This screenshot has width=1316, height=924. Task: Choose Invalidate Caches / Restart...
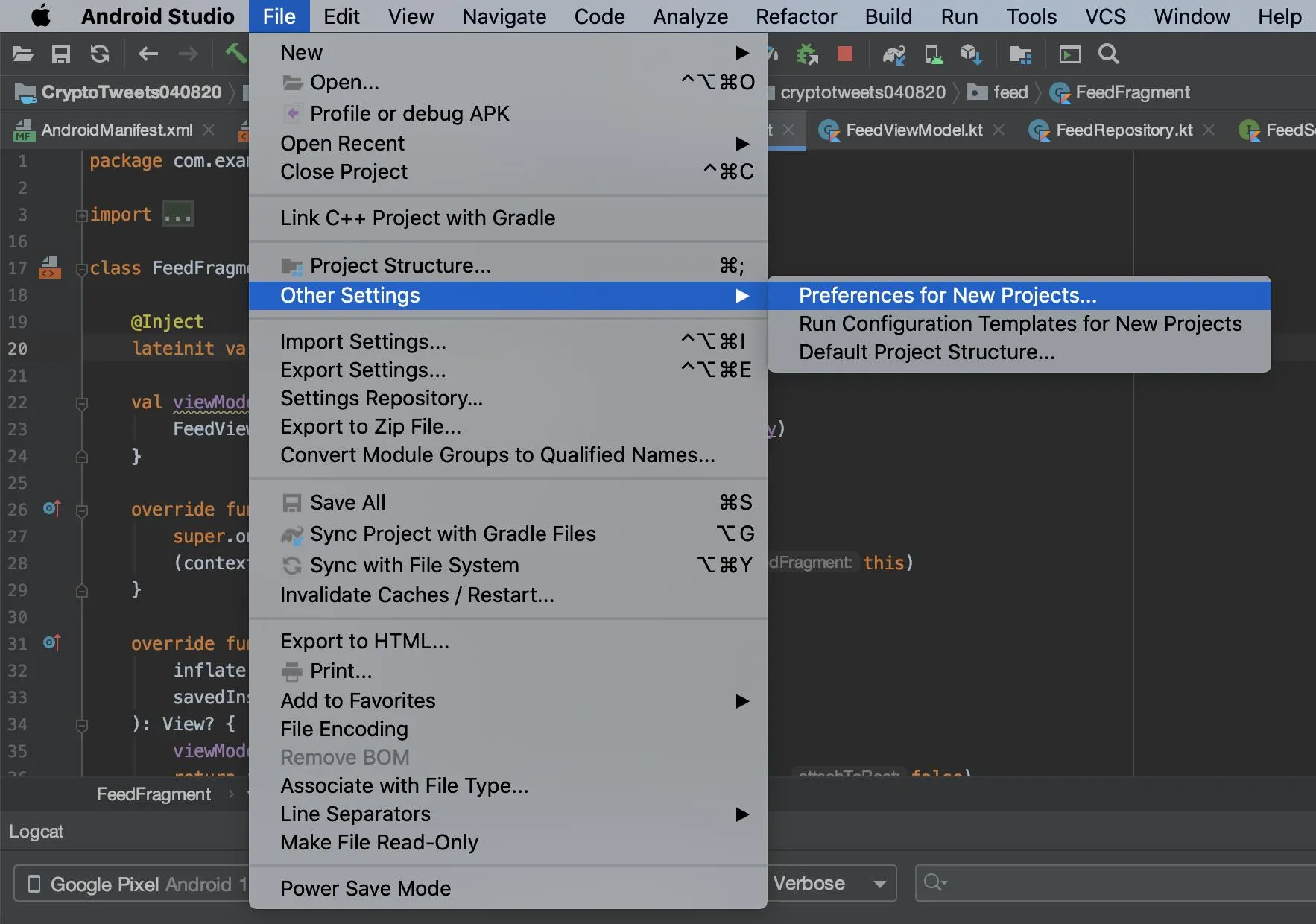click(x=508, y=595)
